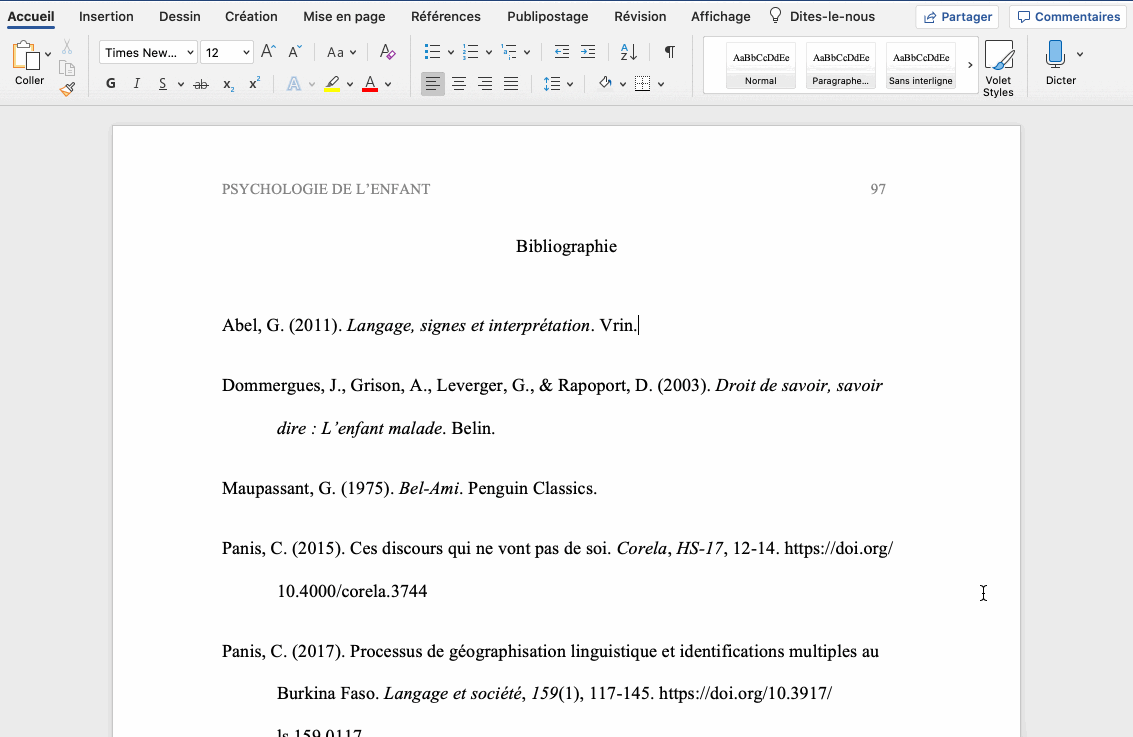The image size is (1133, 737).
Task: Toggle italic formatting
Action: [137, 84]
